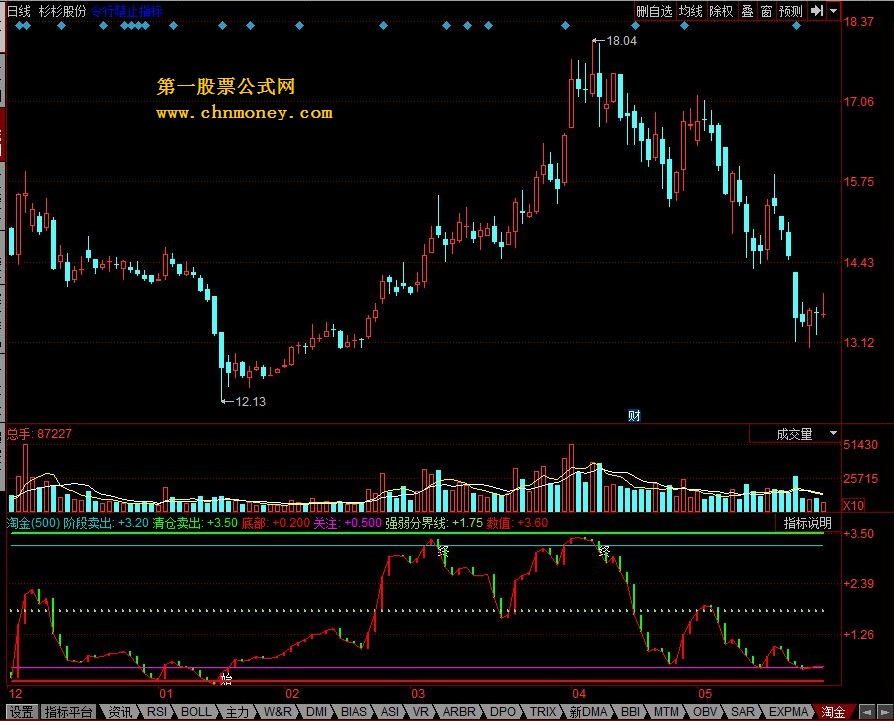Switch to the VR indicator tab

click(x=420, y=712)
